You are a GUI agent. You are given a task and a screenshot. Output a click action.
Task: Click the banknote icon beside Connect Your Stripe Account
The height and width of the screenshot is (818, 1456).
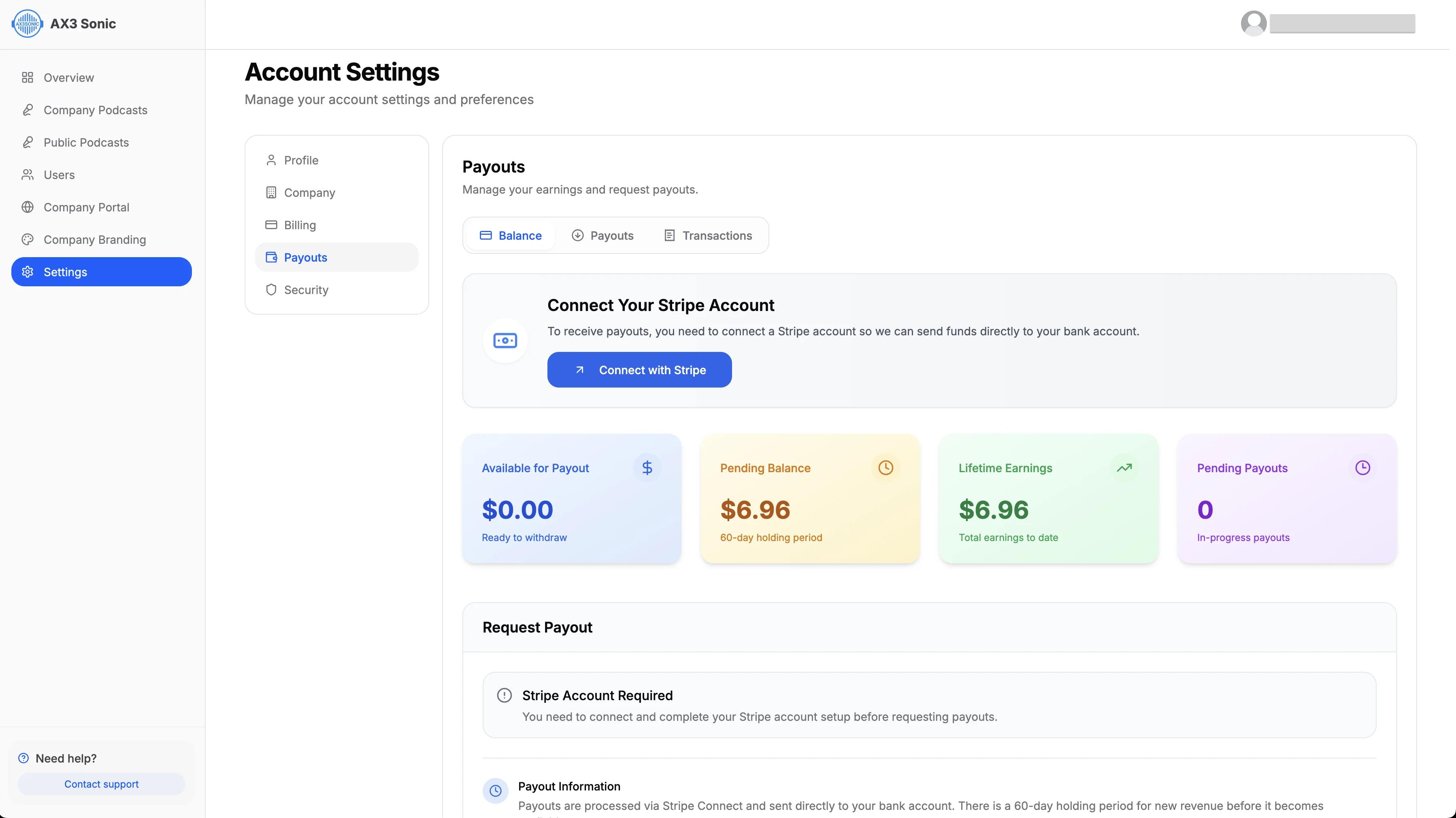coord(505,340)
